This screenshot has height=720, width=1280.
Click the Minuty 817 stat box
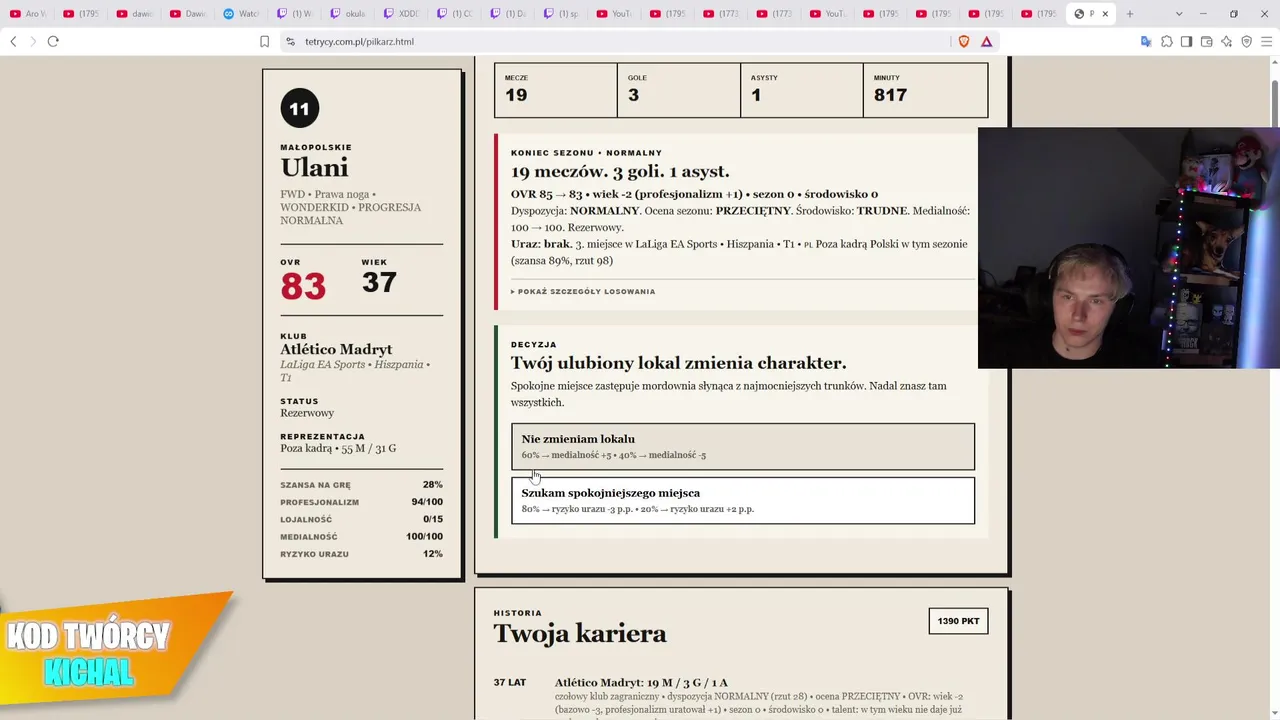click(926, 90)
